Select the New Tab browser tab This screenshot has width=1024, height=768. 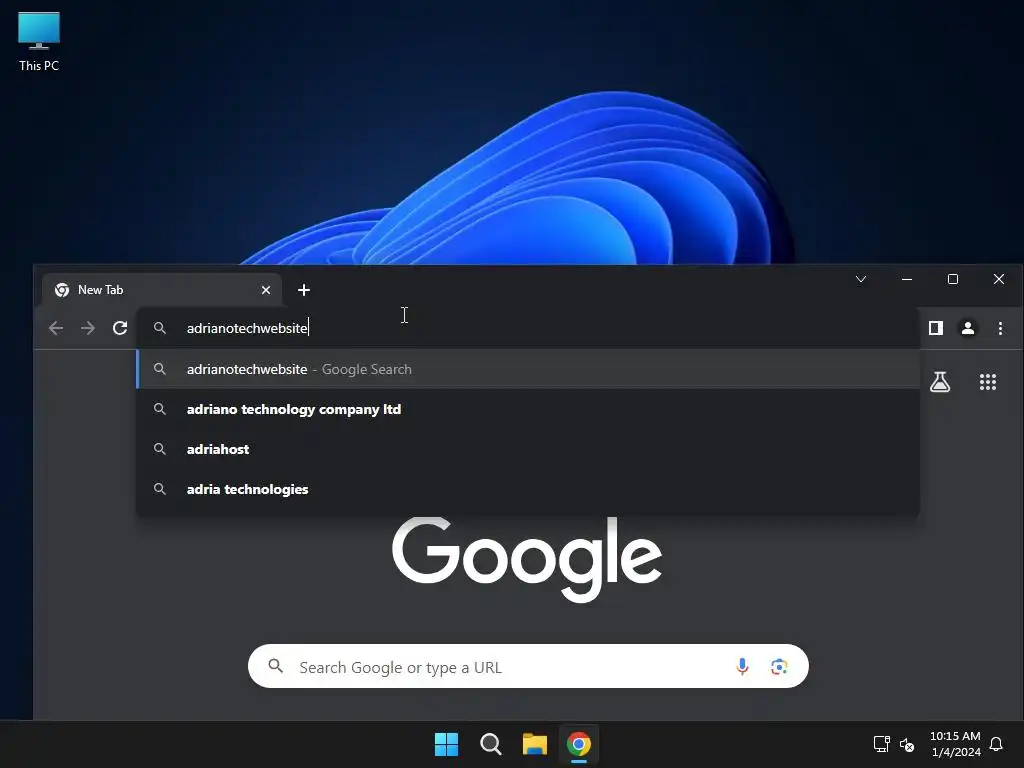[x=162, y=290]
